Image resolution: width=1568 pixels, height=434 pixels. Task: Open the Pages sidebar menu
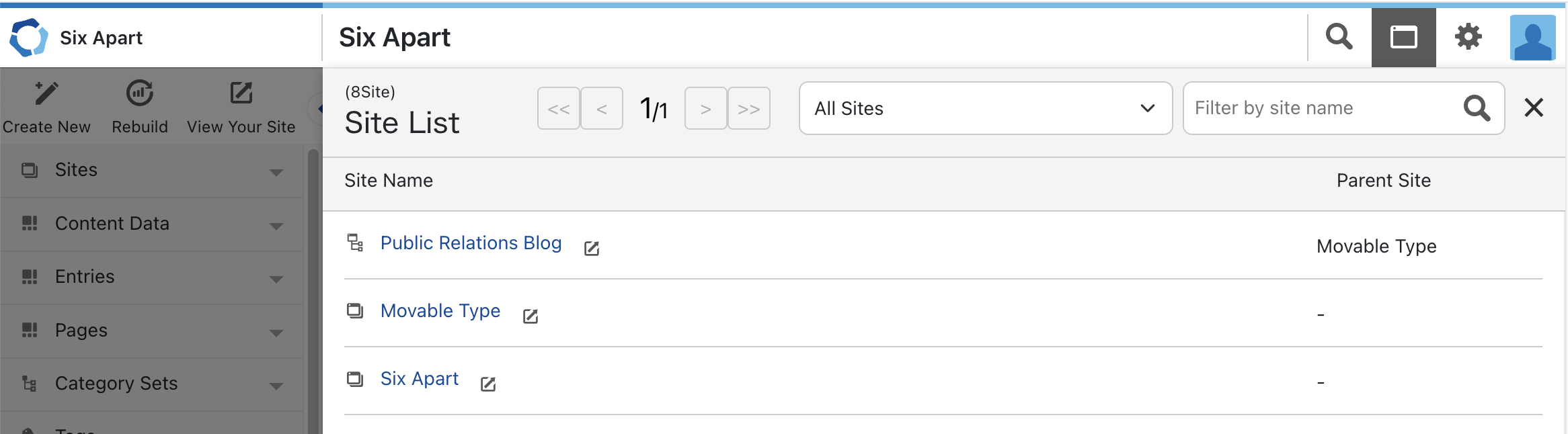click(152, 331)
